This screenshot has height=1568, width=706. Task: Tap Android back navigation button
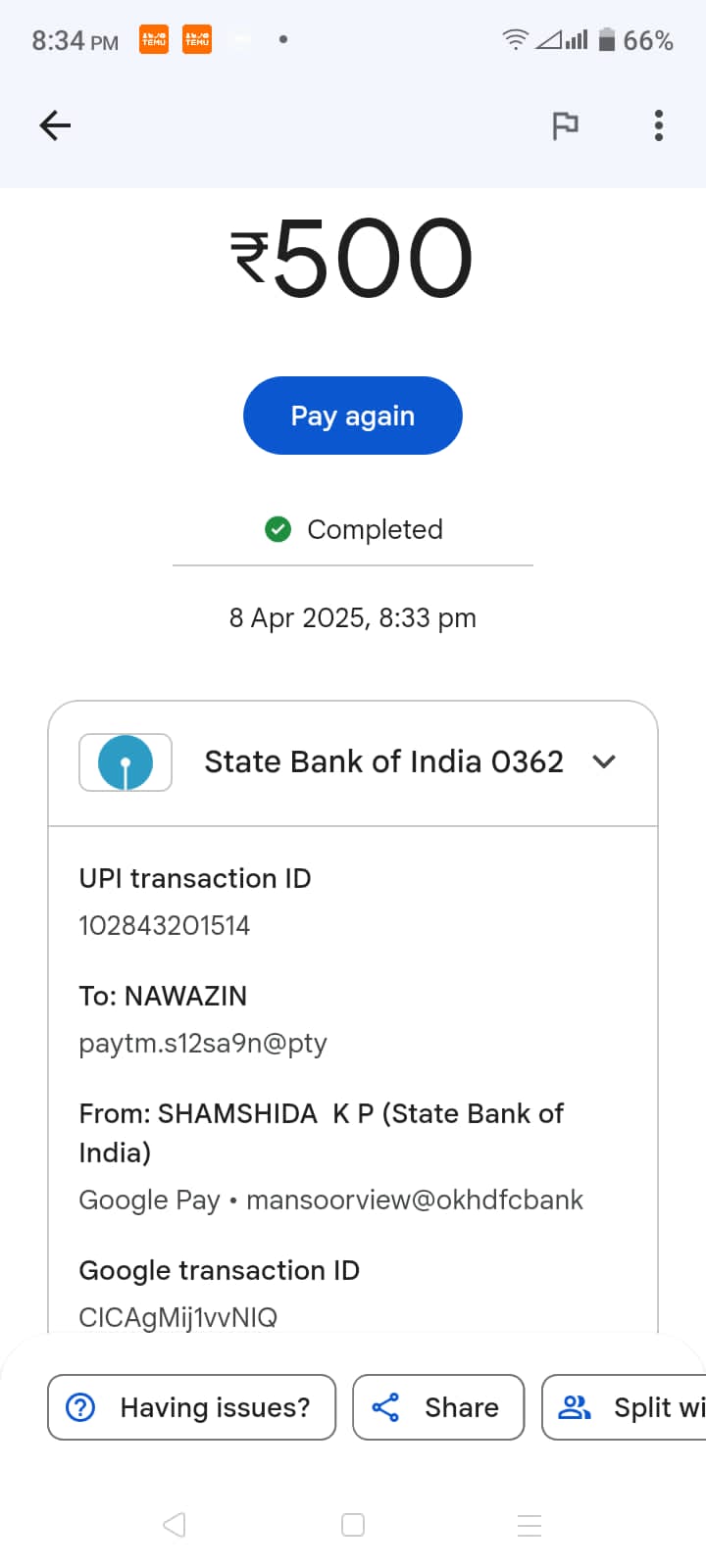point(175,1525)
